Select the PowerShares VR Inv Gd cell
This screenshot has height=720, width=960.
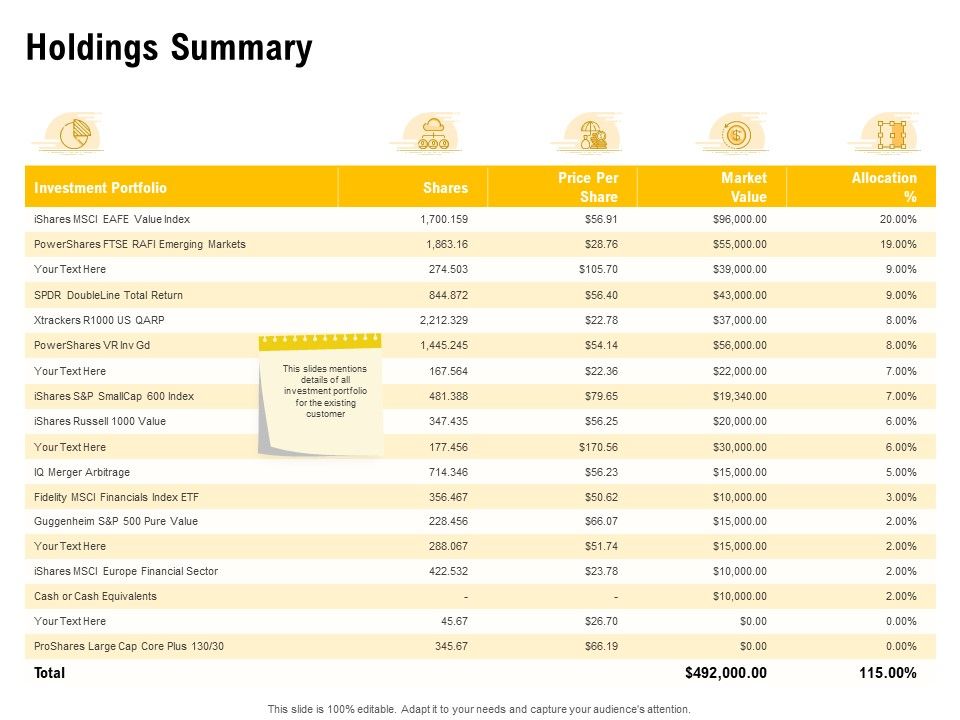(92, 345)
